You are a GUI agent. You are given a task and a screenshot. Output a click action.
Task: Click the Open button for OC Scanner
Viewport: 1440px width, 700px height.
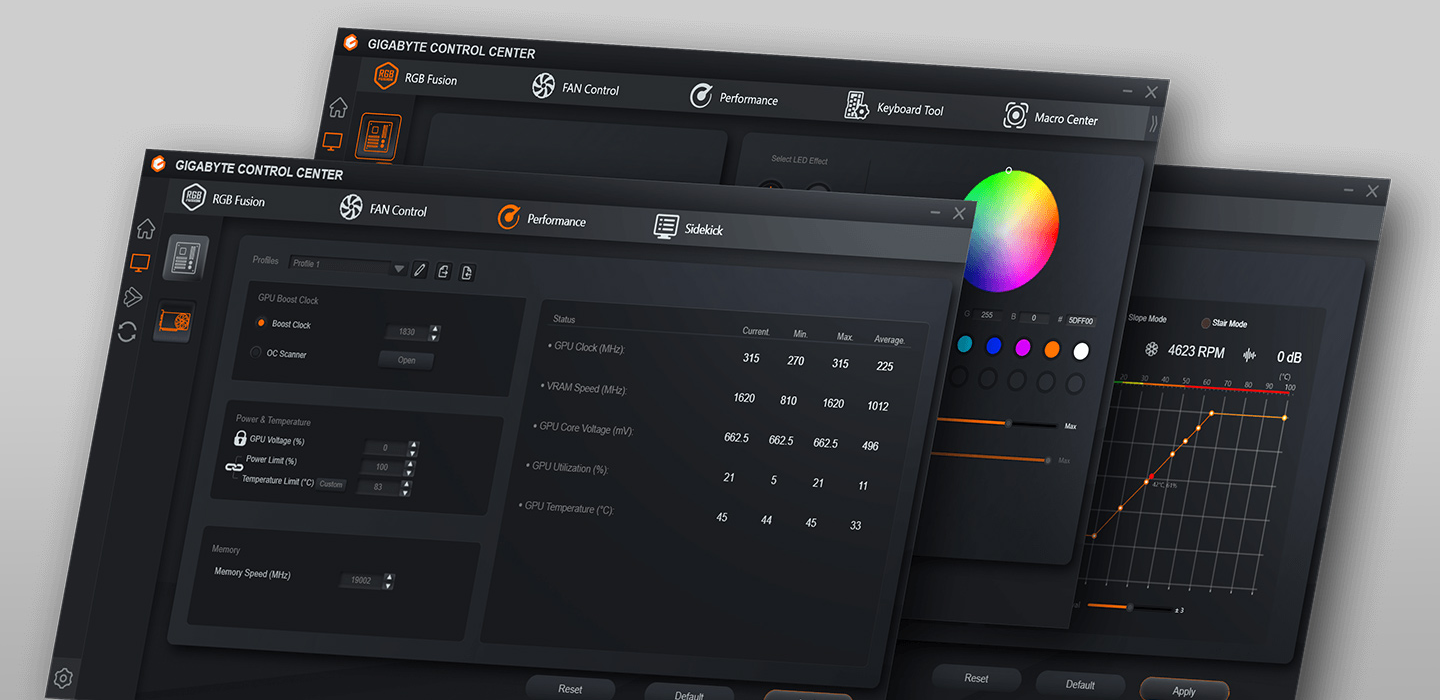coord(406,360)
